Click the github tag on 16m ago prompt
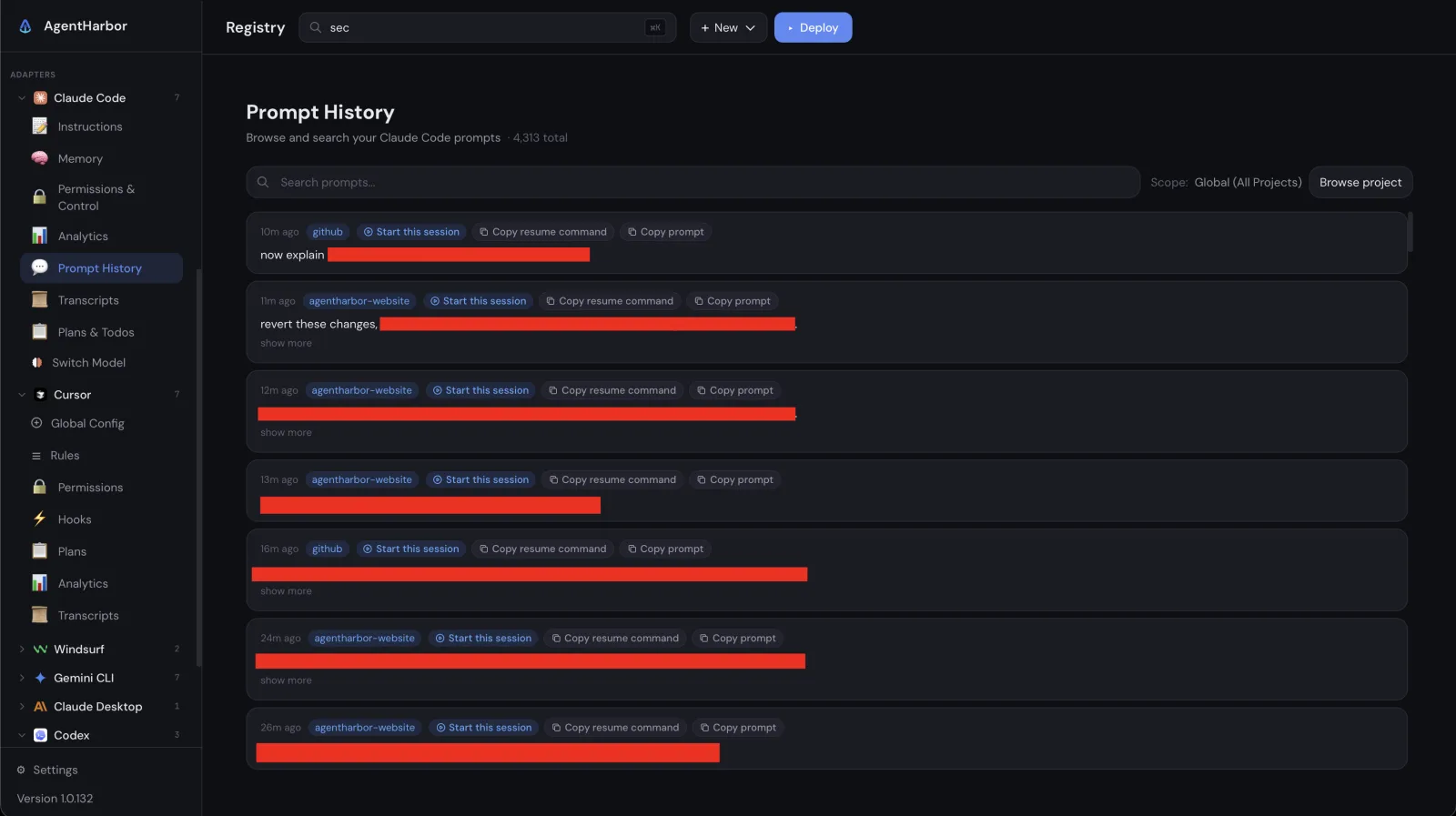Viewport: 1456px width, 816px height. [x=327, y=549]
